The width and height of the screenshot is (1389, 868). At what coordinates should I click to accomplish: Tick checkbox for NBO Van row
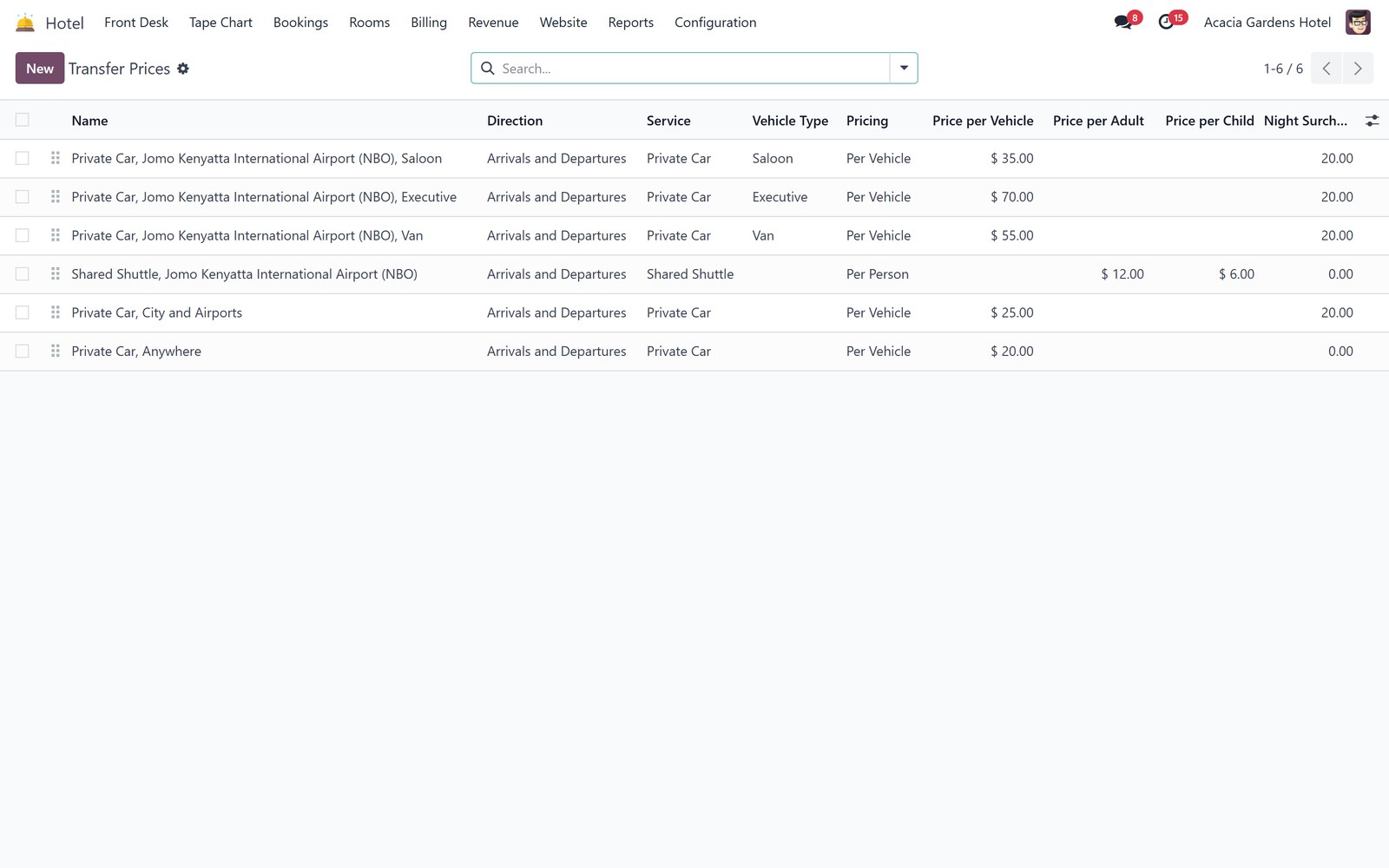[23, 235]
